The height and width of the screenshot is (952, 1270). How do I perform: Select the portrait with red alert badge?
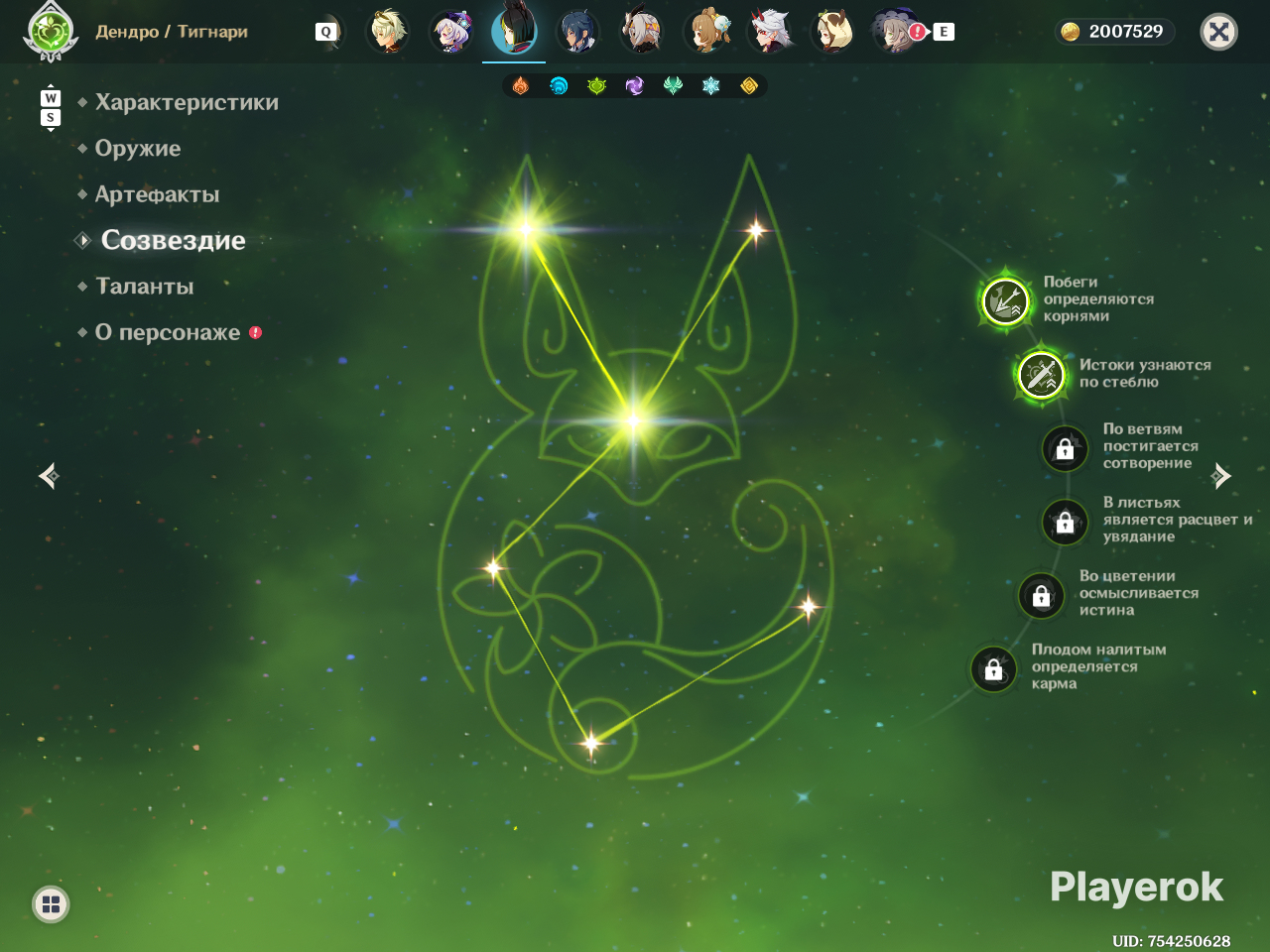896,32
